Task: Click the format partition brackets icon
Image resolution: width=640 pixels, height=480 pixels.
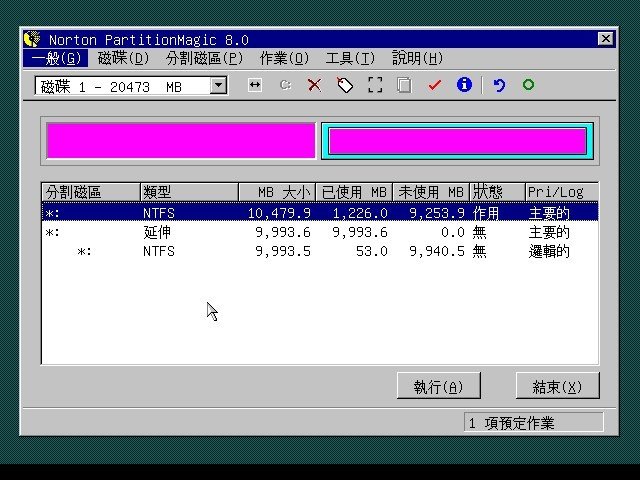Action: tap(375, 85)
